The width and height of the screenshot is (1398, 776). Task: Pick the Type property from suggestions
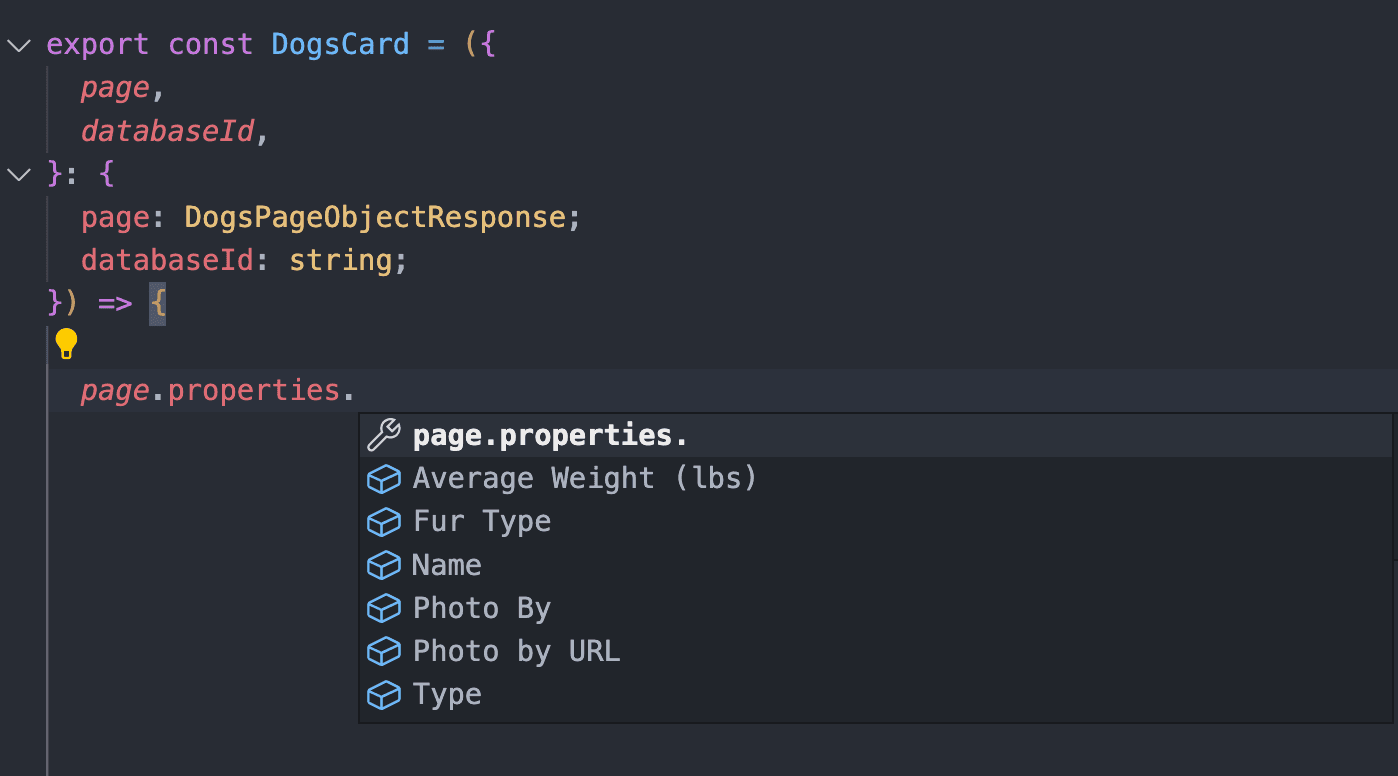tap(447, 695)
